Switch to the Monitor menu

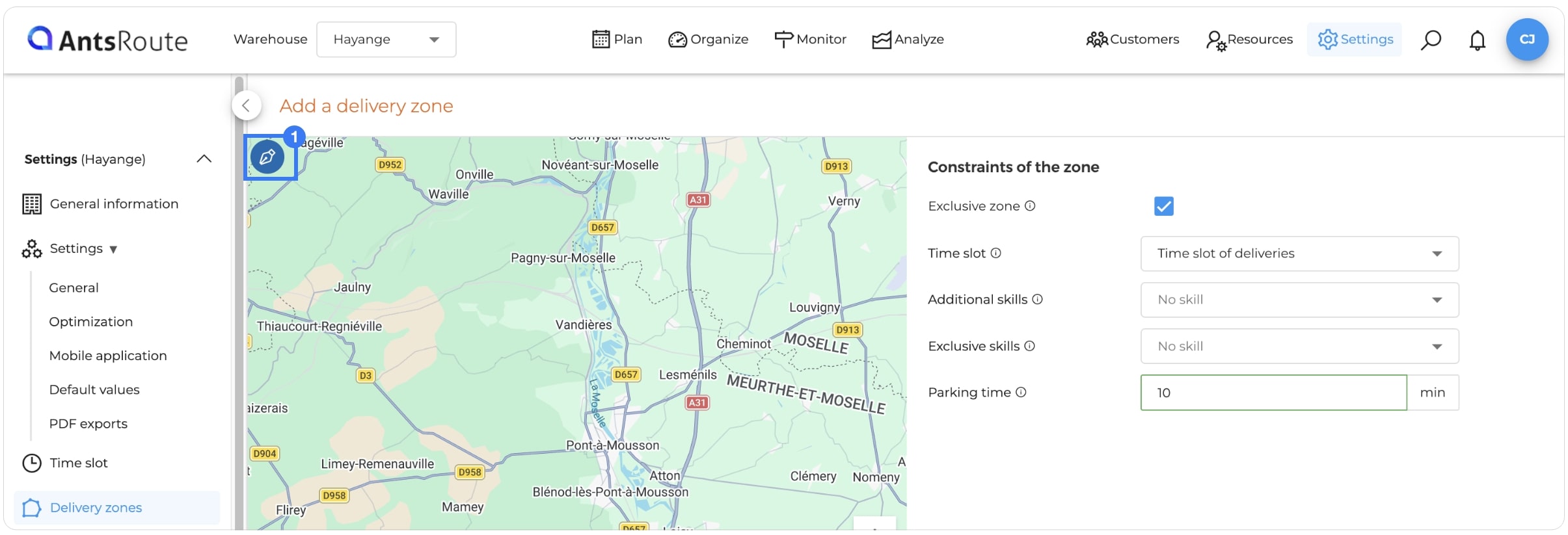click(810, 40)
